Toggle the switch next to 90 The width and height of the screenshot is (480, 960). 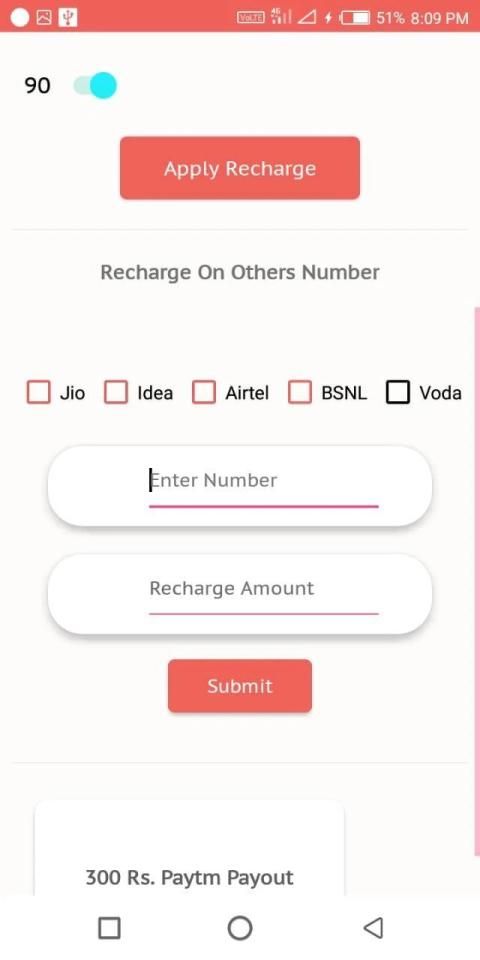click(x=95, y=85)
